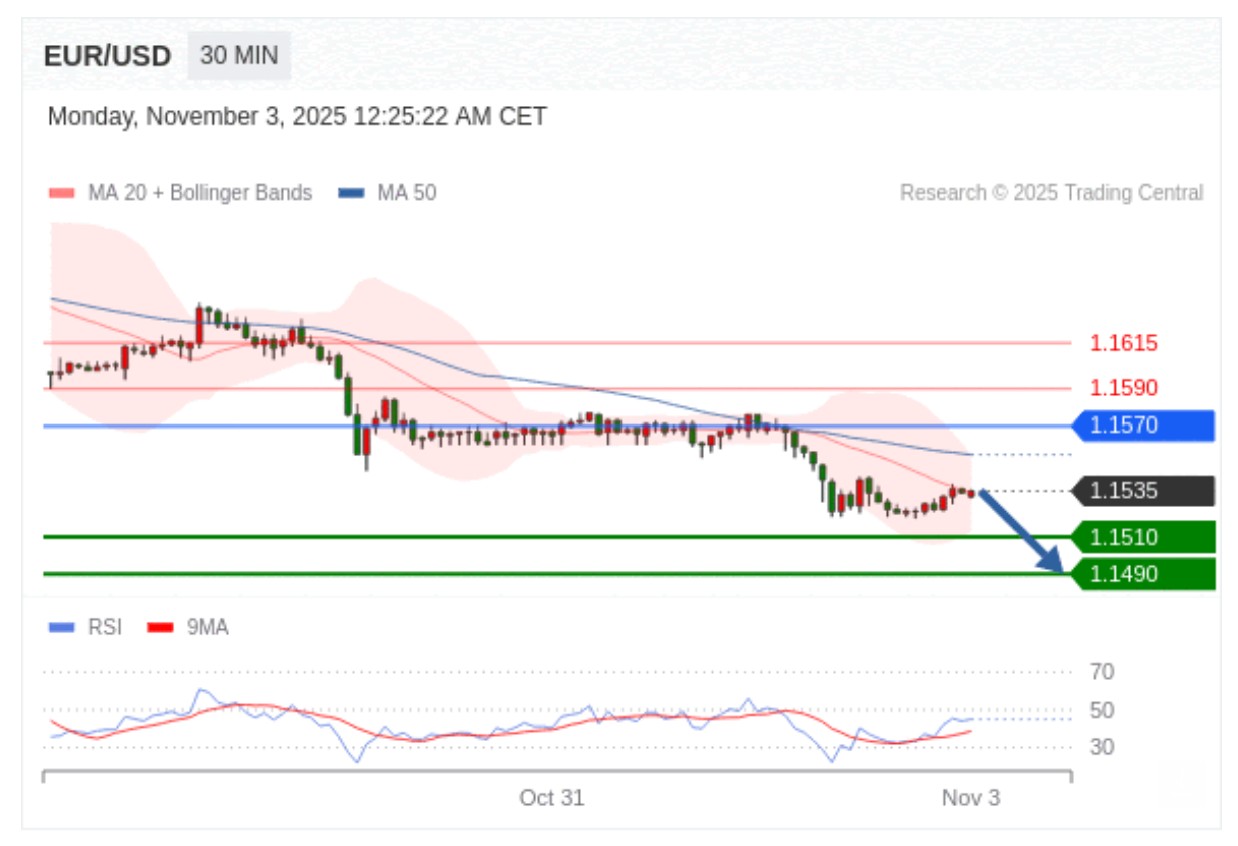Toggle the RSI legend label
Image resolution: width=1238 pixels, height=846 pixels.
[105, 628]
